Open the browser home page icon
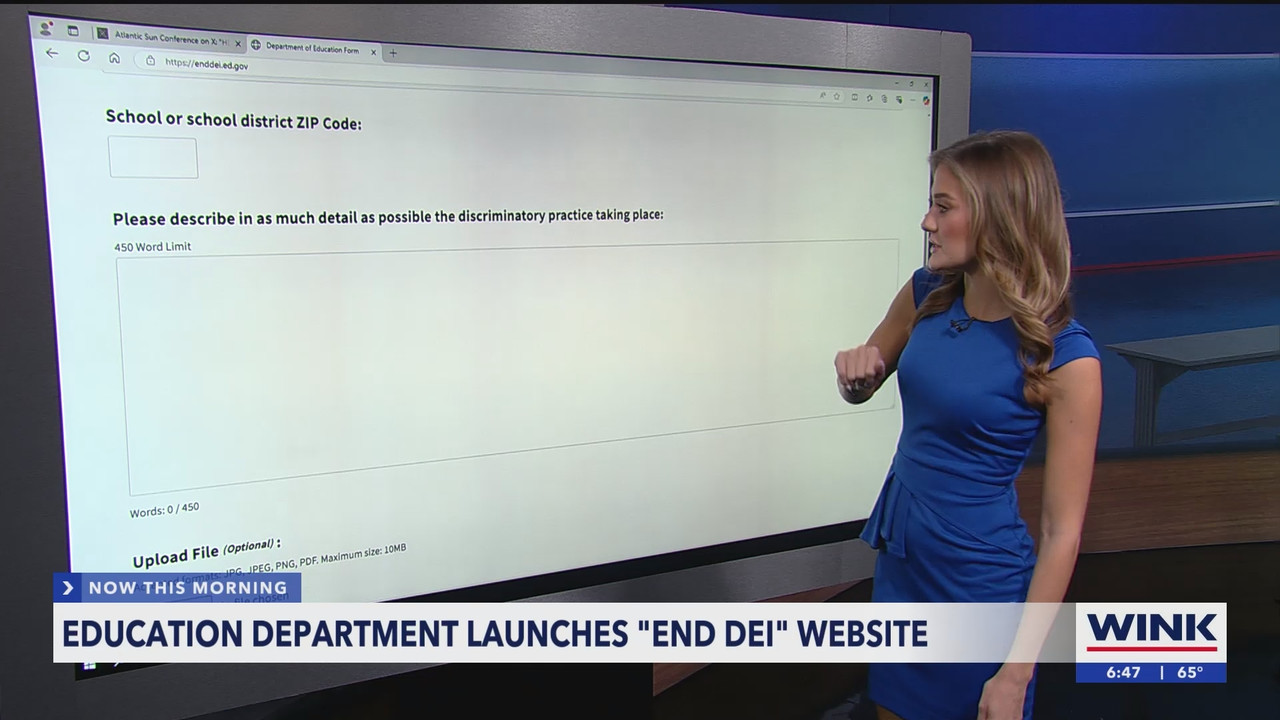The image size is (1280, 720). pos(114,58)
